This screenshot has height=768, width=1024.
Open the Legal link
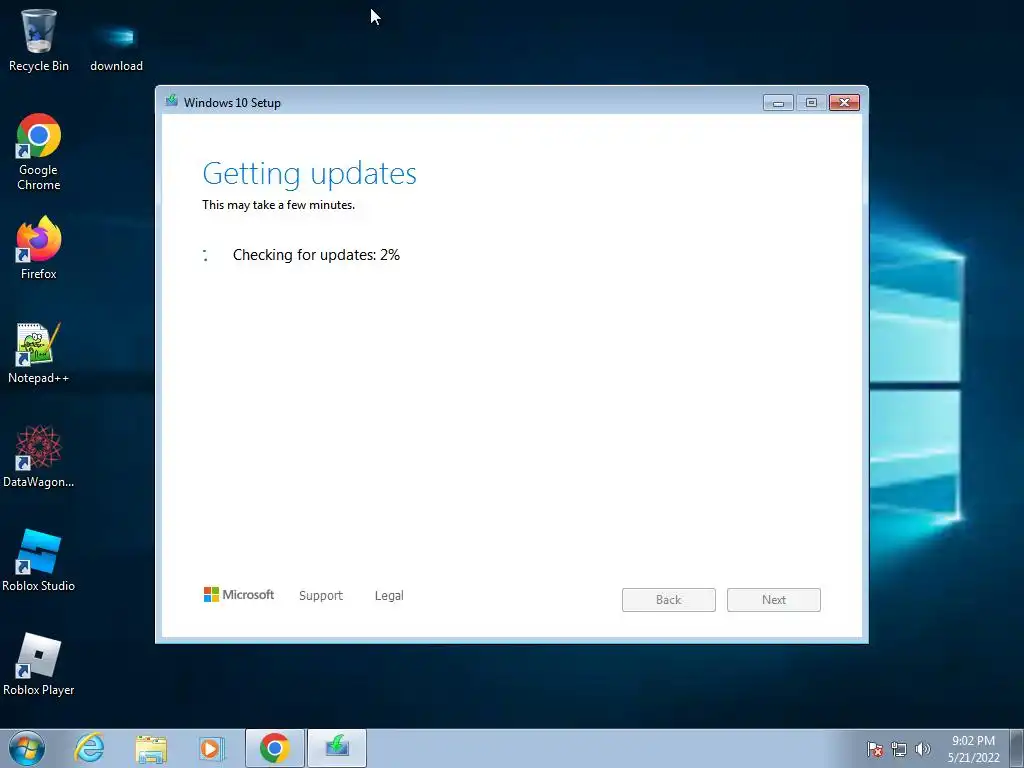coord(389,596)
